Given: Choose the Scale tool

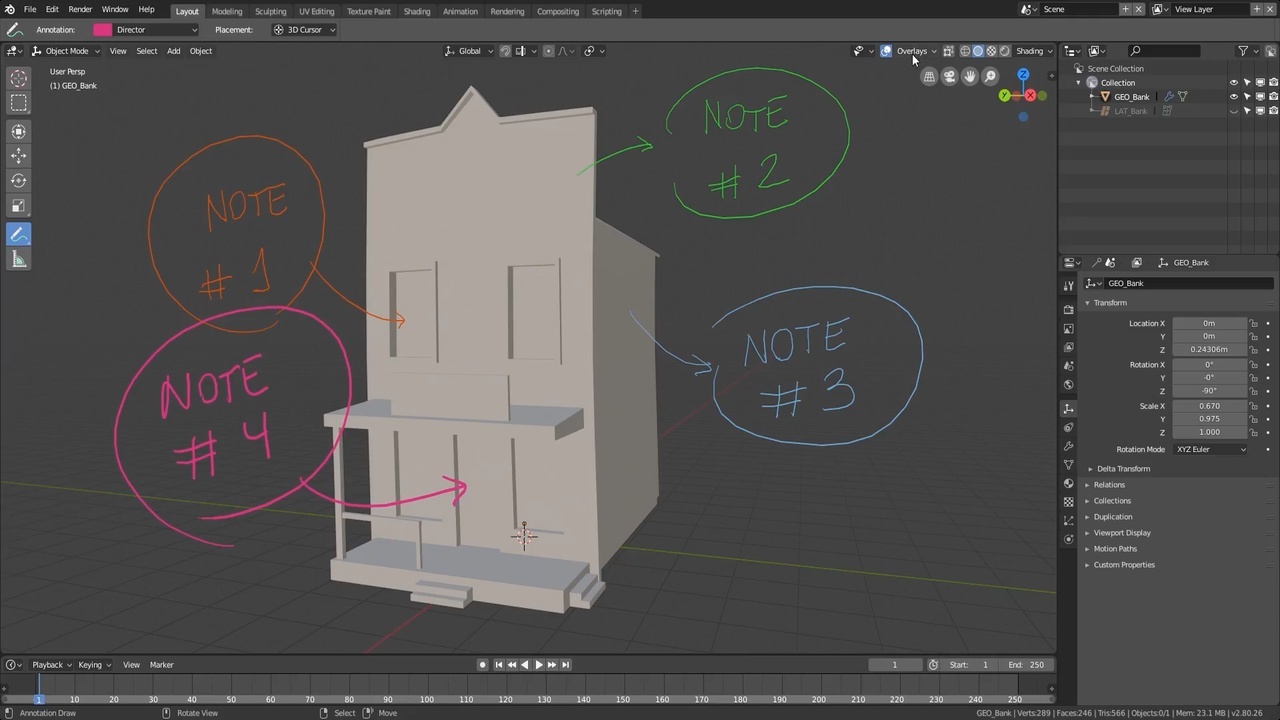Looking at the screenshot, I should pos(18,206).
